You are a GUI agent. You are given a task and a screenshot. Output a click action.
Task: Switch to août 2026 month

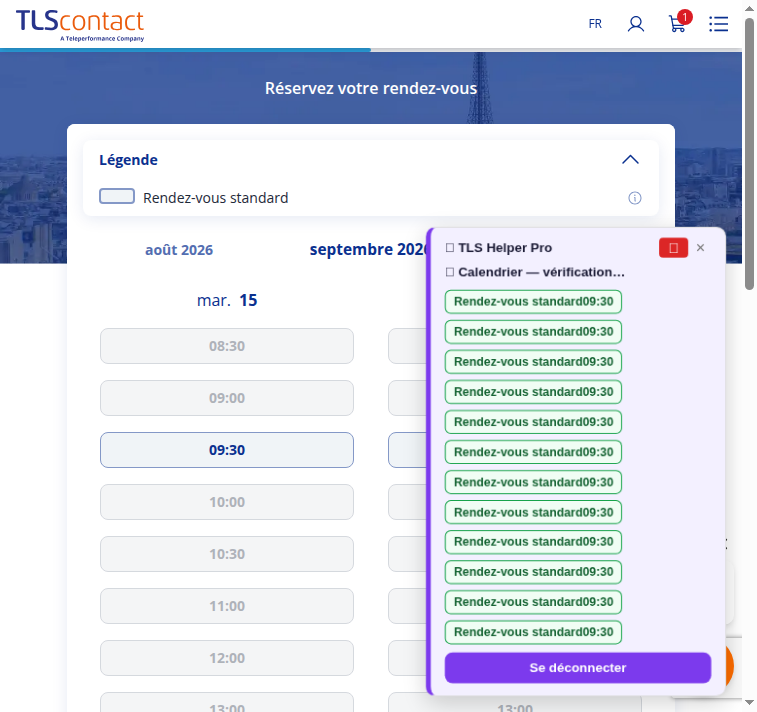pyautogui.click(x=179, y=250)
